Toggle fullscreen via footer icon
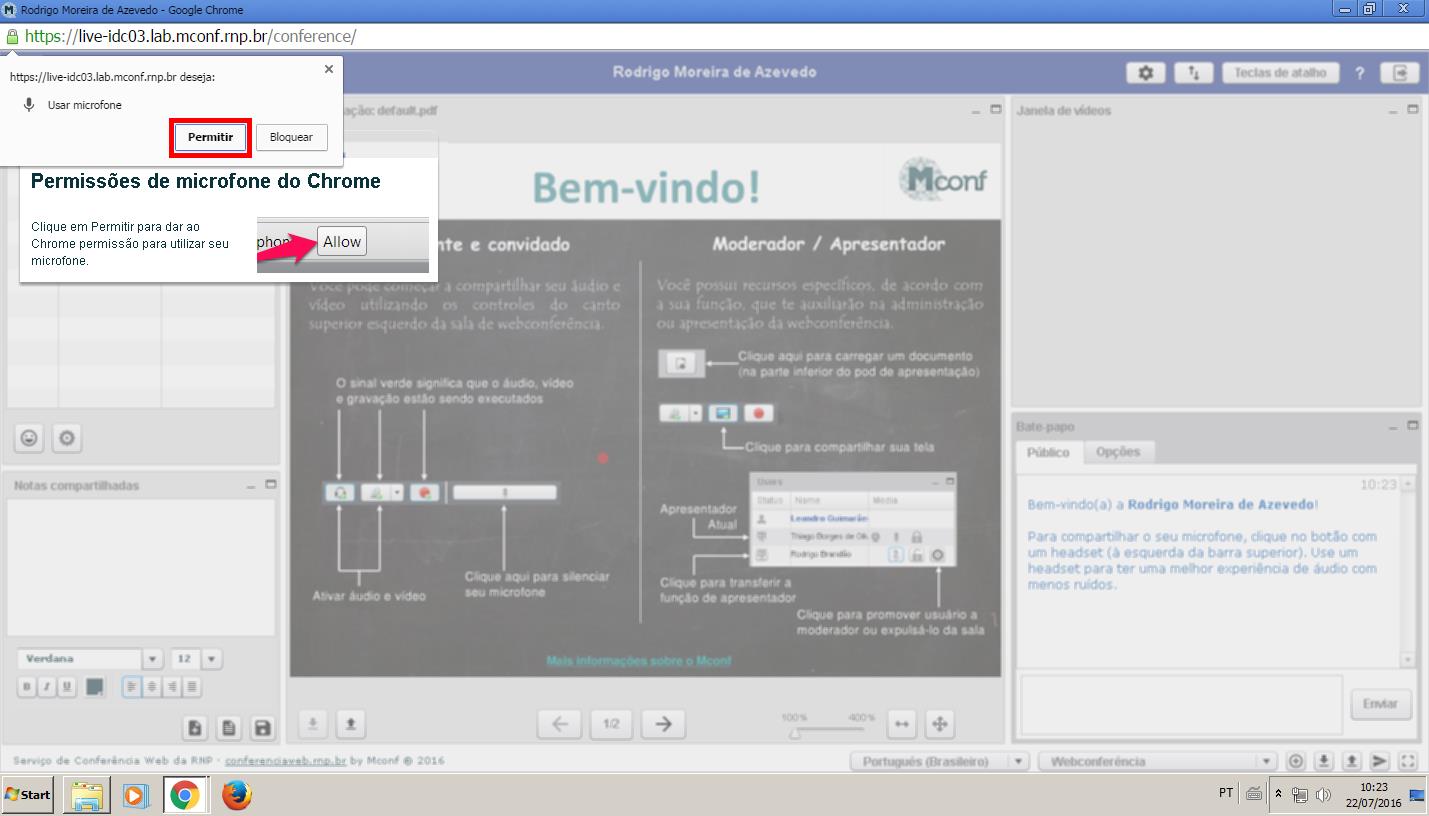 pos(1408,761)
